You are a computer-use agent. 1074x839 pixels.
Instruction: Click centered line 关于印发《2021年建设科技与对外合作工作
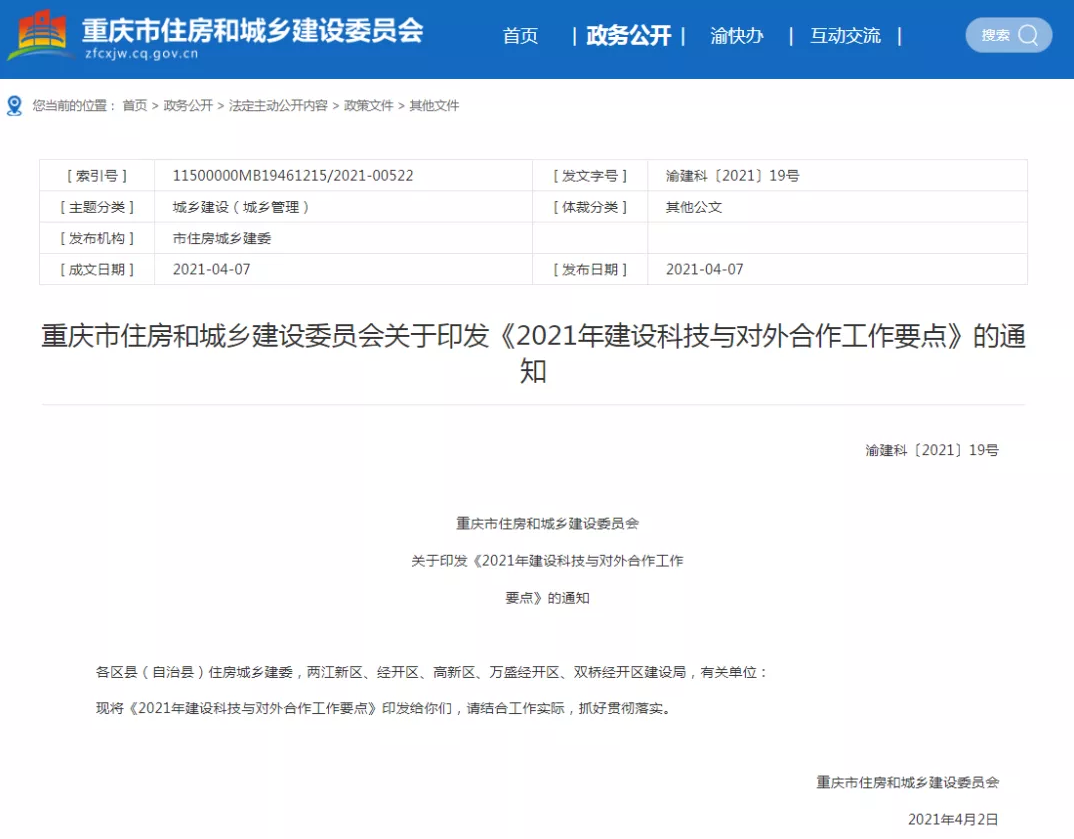coord(547,561)
